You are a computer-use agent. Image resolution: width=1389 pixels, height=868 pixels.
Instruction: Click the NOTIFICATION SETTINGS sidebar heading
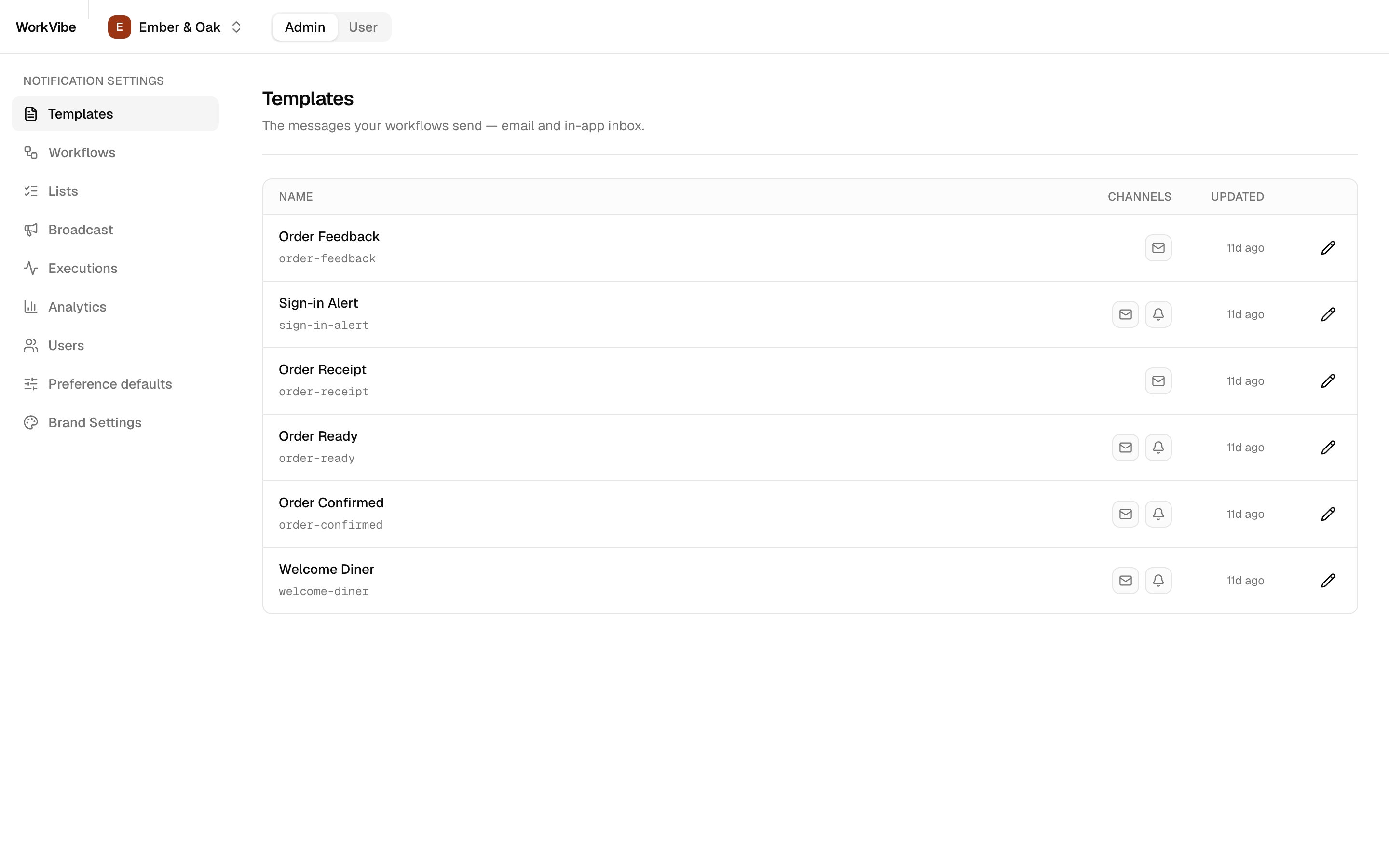click(x=94, y=81)
